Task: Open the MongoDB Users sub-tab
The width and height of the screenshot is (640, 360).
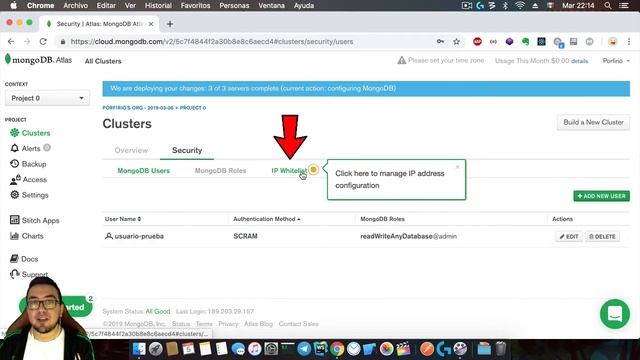Action: 143,171
